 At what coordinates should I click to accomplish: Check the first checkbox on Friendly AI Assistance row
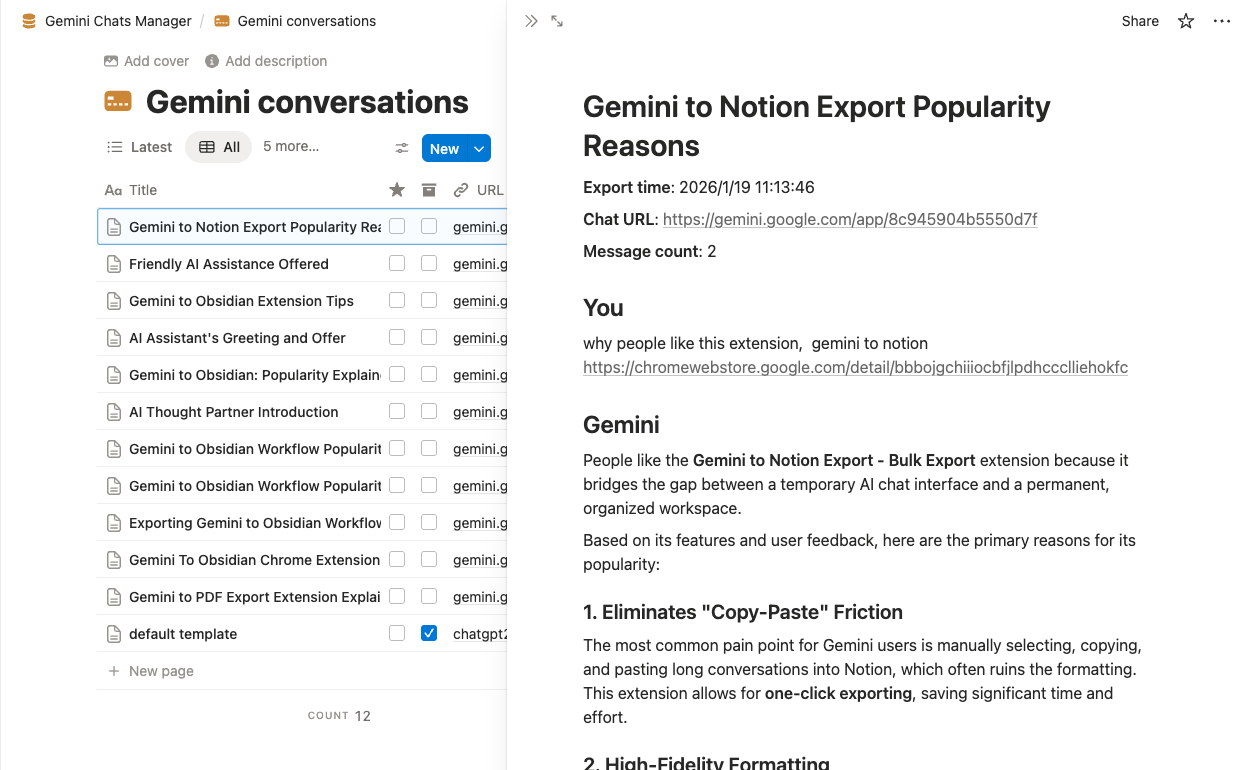tap(396, 263)
